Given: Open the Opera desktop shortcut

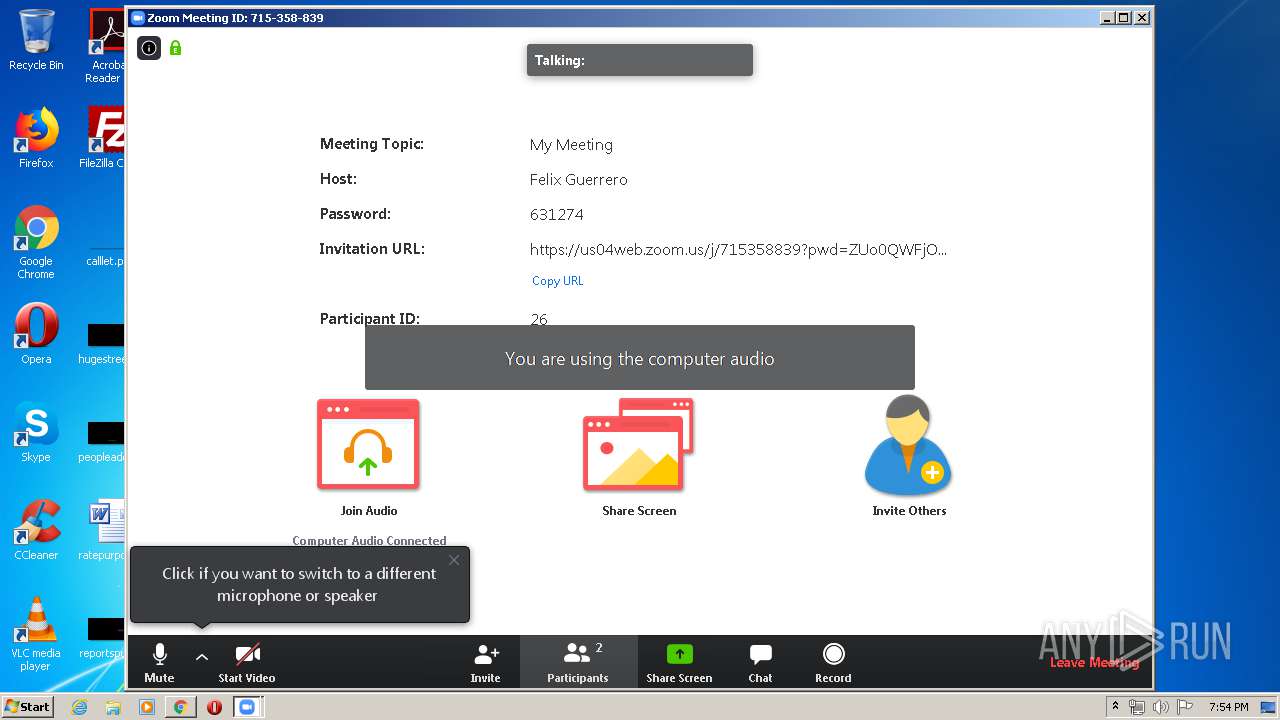Looking at the screenshot, I should tap(36, 334).
